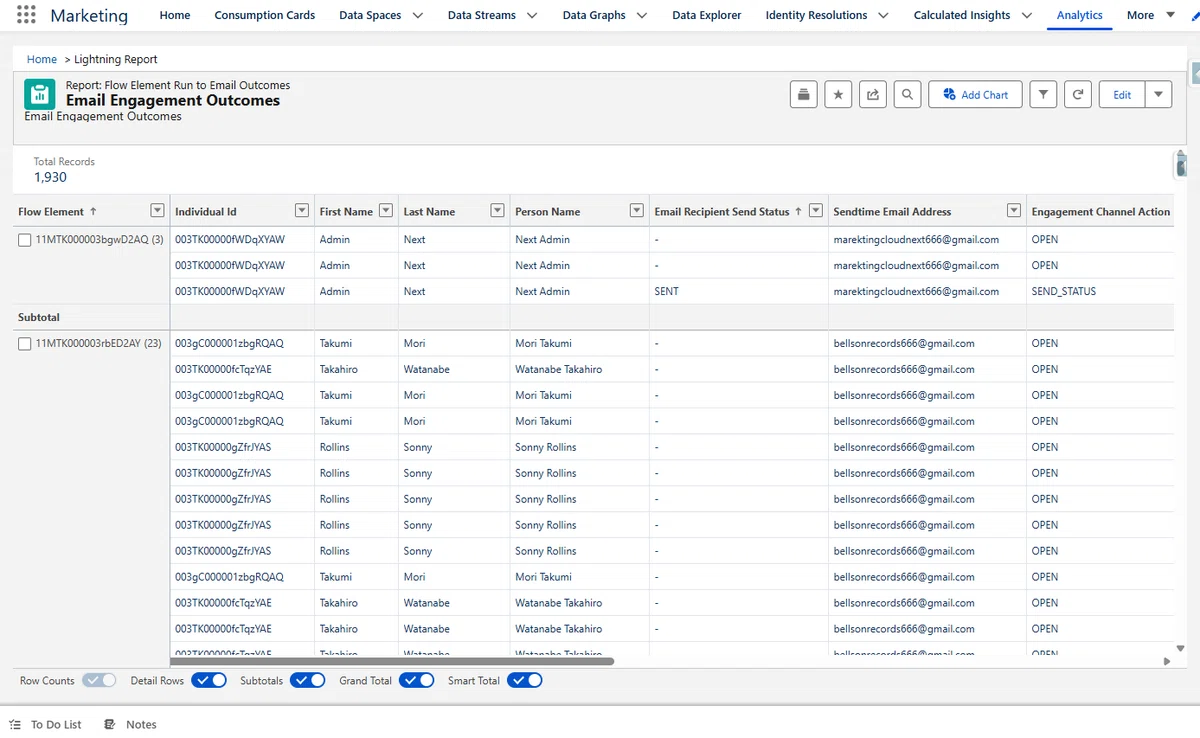Expand the Identity Resolutions nav chevron
The image size is (1200, 738).
click(883, 15)
